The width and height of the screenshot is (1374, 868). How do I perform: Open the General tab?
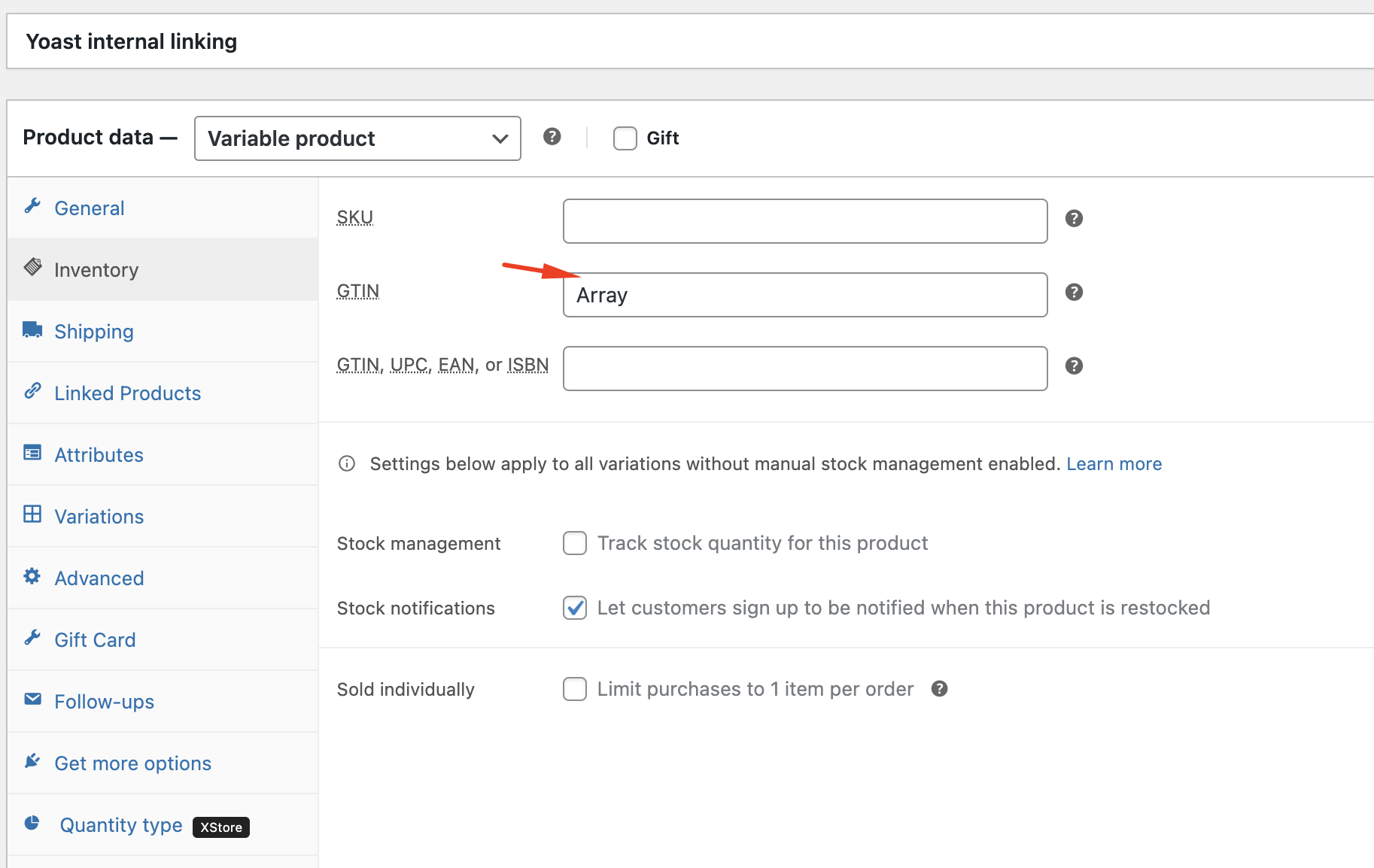(163, 208)
